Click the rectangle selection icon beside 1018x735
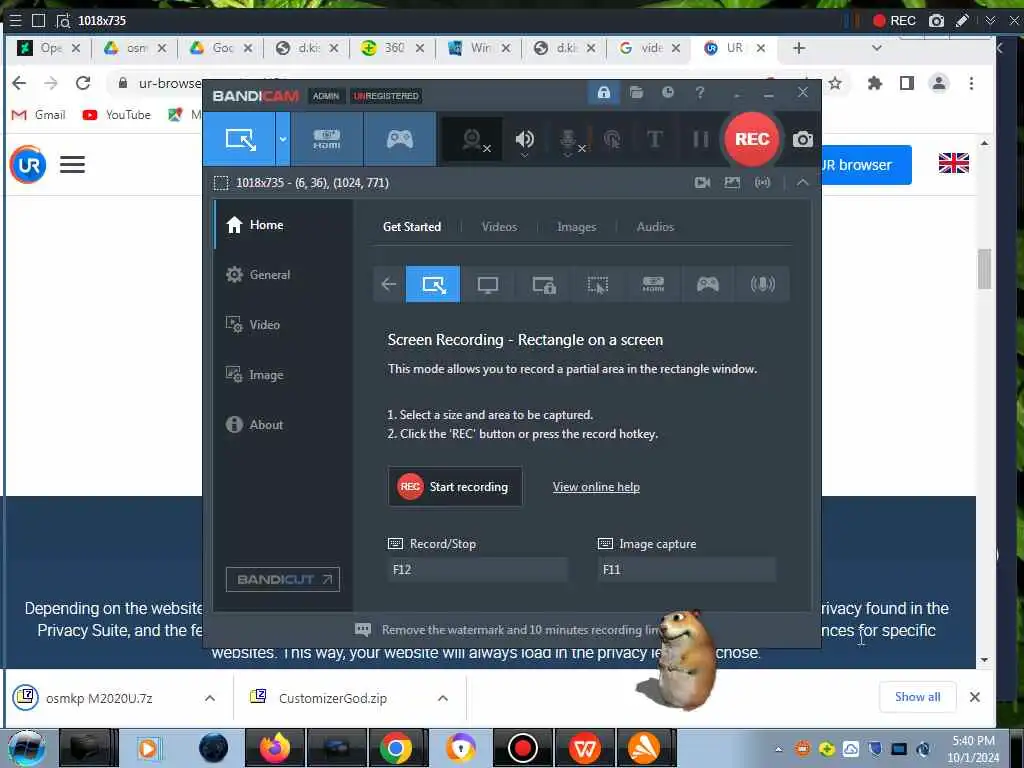This screenshot has height=768, width=1024. coord(221,183)
